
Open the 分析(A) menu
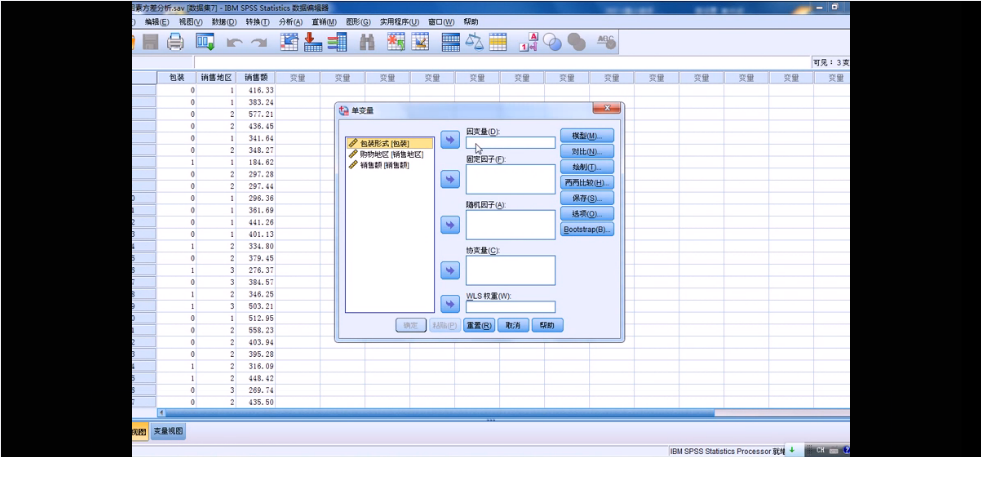pyautogui.click(x=292, y=21)
